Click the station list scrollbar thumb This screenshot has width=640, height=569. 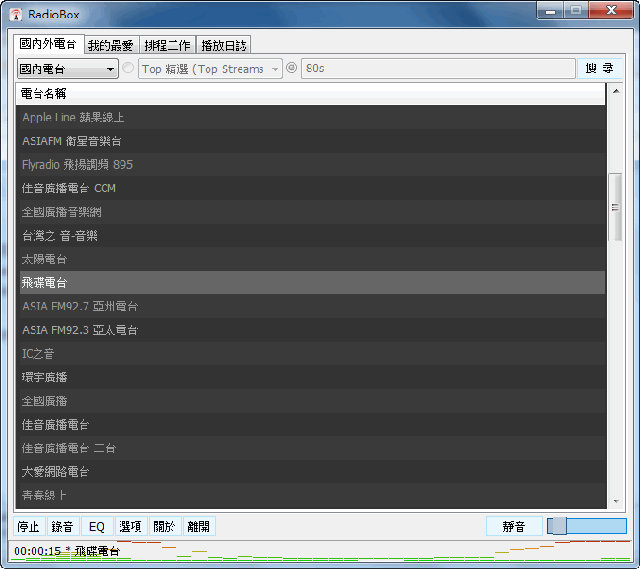pos(615,207)
